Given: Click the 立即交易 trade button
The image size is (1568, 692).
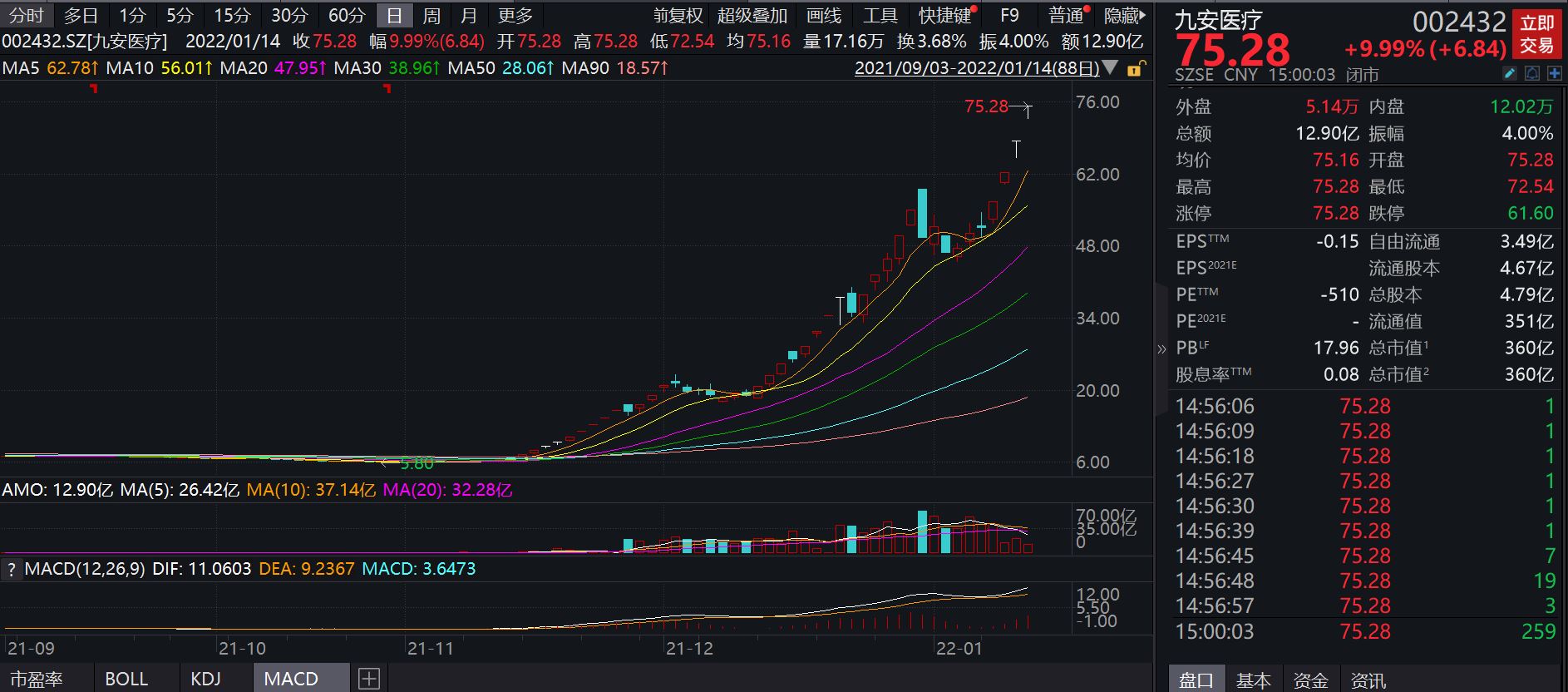Looking at the screenshot, I should click(x=1537, y=34).
